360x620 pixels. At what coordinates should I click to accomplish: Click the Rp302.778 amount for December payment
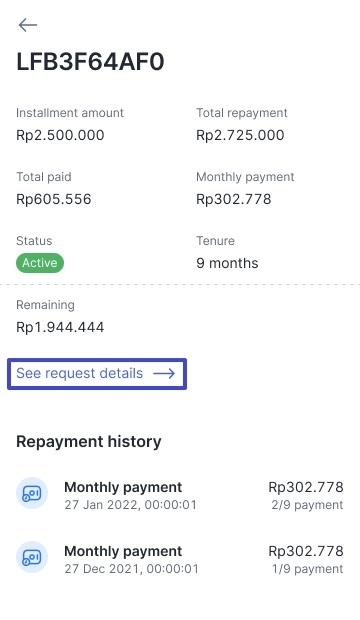click(x=306, y=551)
